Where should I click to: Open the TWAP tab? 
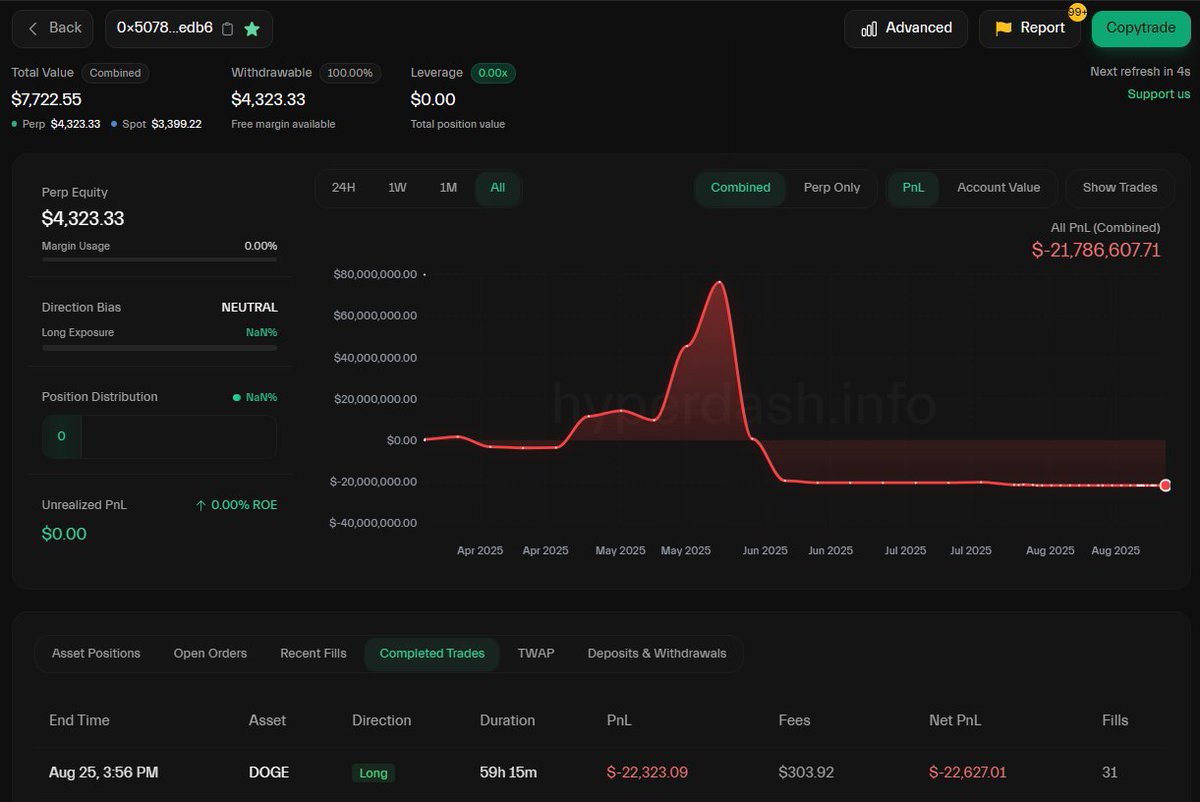click(x=536, y=654)
